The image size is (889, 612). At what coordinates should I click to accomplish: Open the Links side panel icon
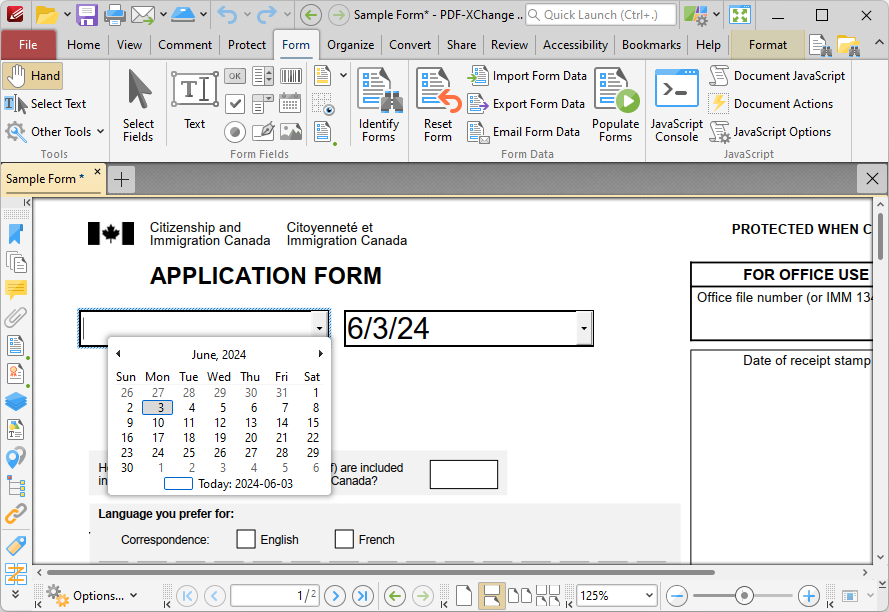(x=15, y=514)
